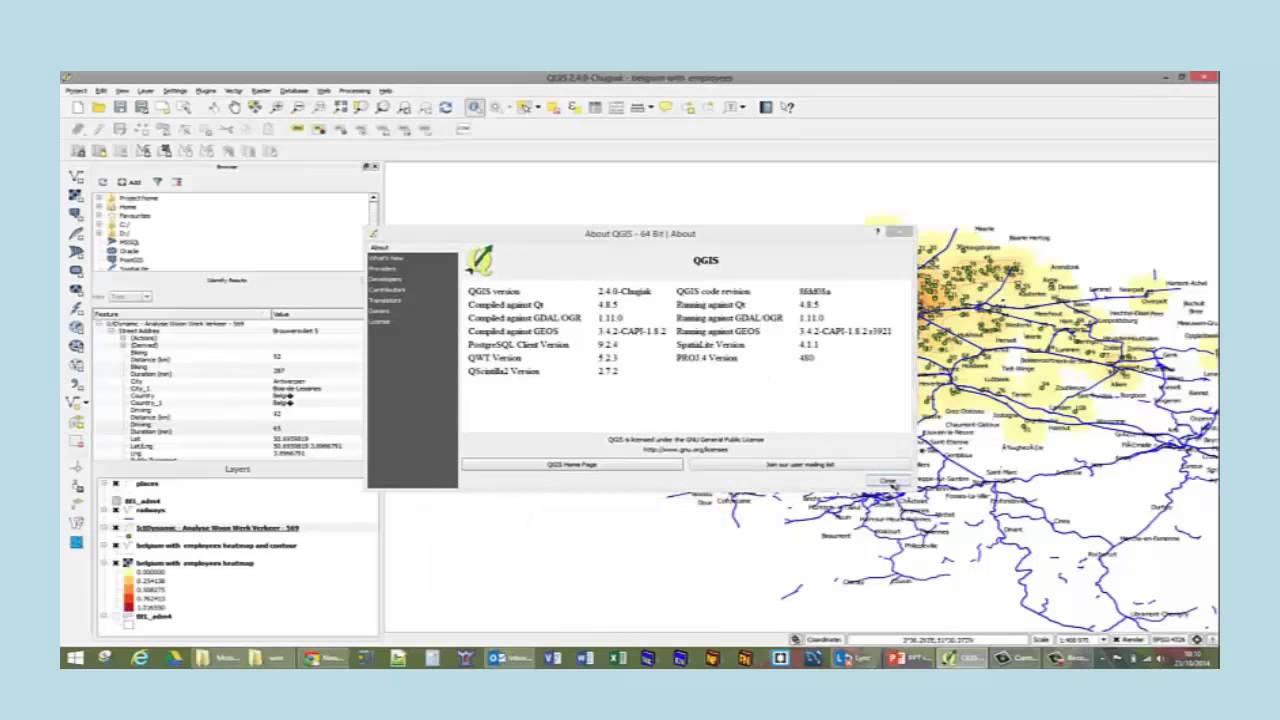The height and width of the screenshot is (720, 1280).
Task: Open Outlook from the taskbar
Action: pyautogui.click(x=510, y=658)
